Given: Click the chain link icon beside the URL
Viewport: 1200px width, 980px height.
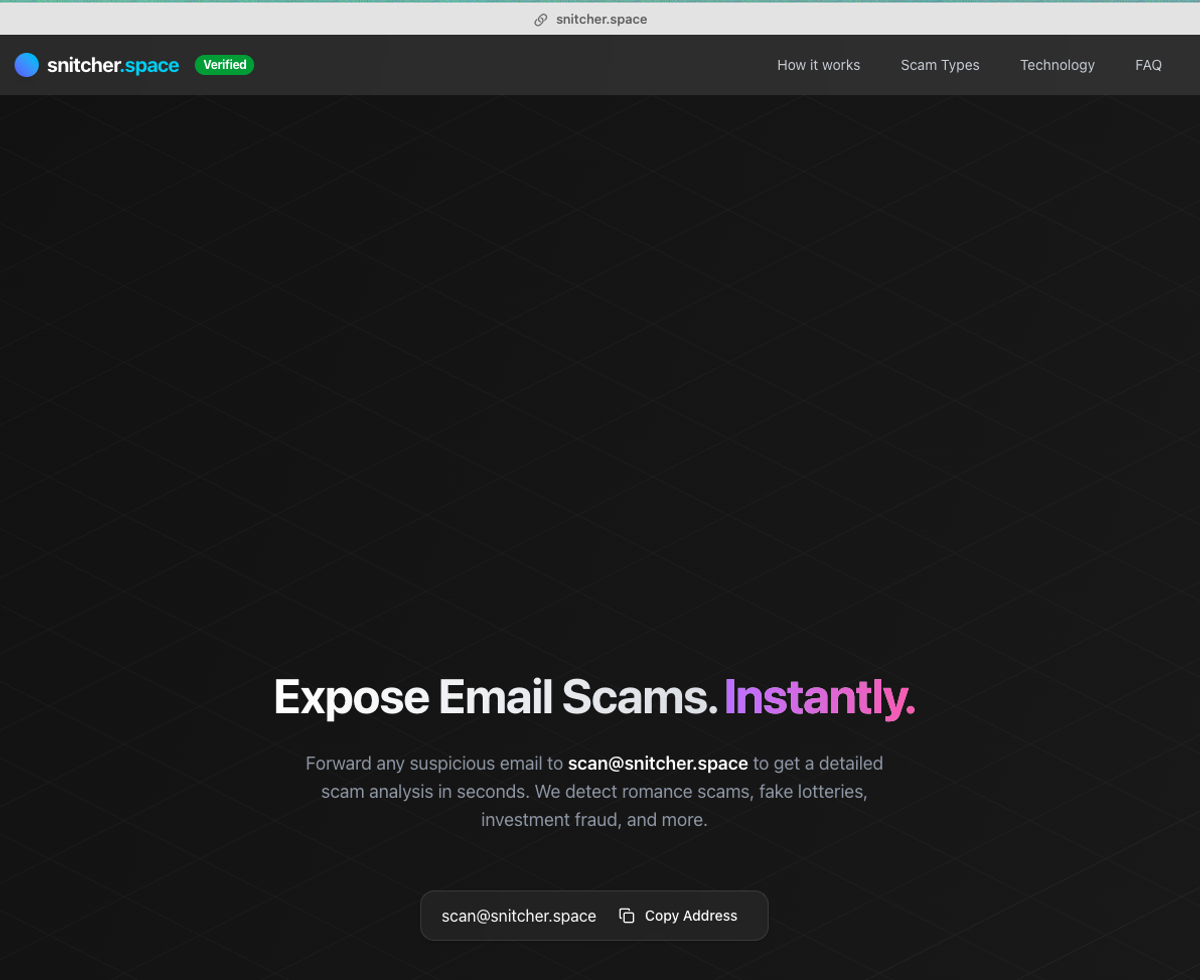Looking at the screenshot, I should pyautogui.click(x=541, y=19).
